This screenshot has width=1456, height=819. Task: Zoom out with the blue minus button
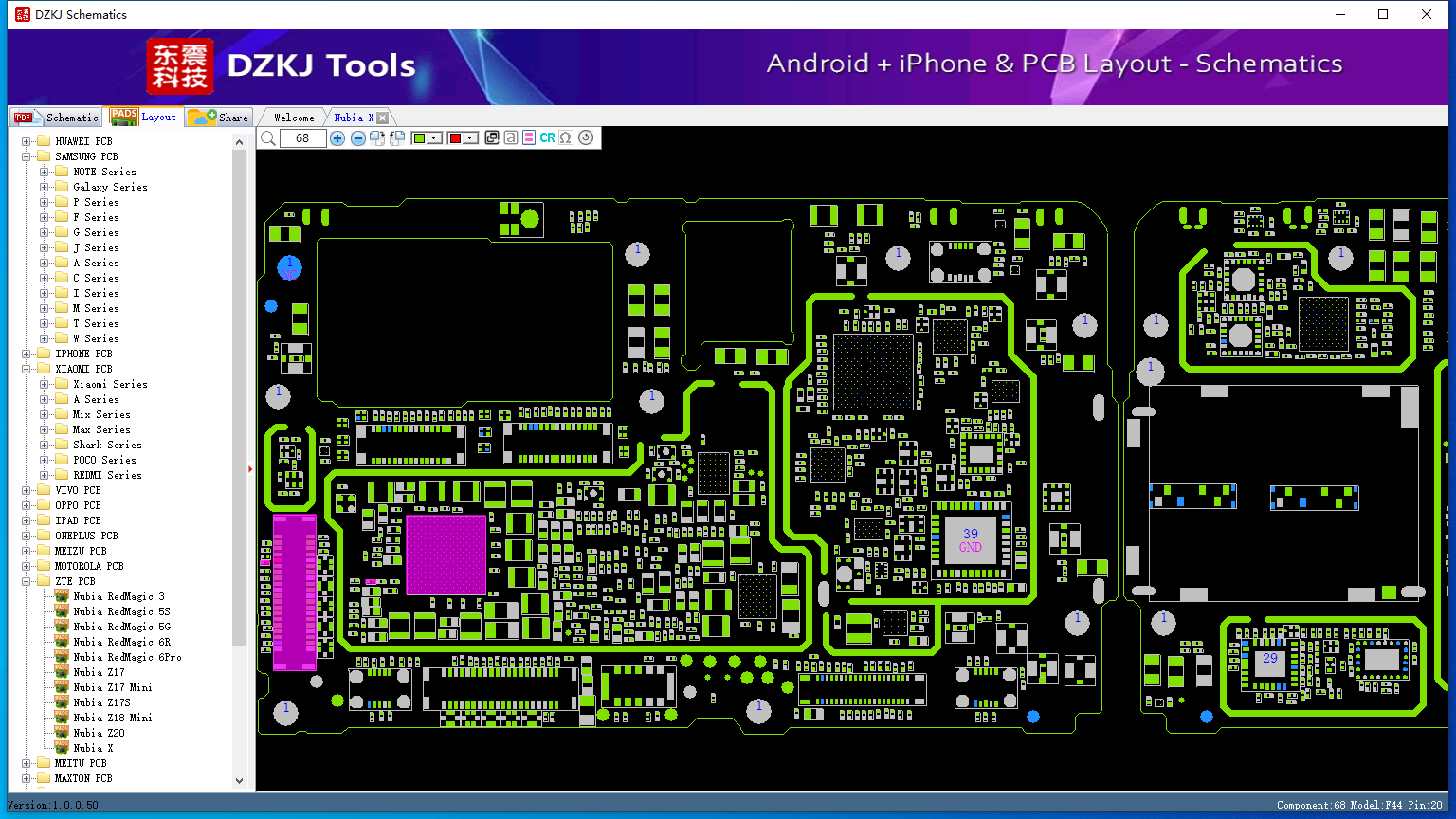(x=358, y=138)
